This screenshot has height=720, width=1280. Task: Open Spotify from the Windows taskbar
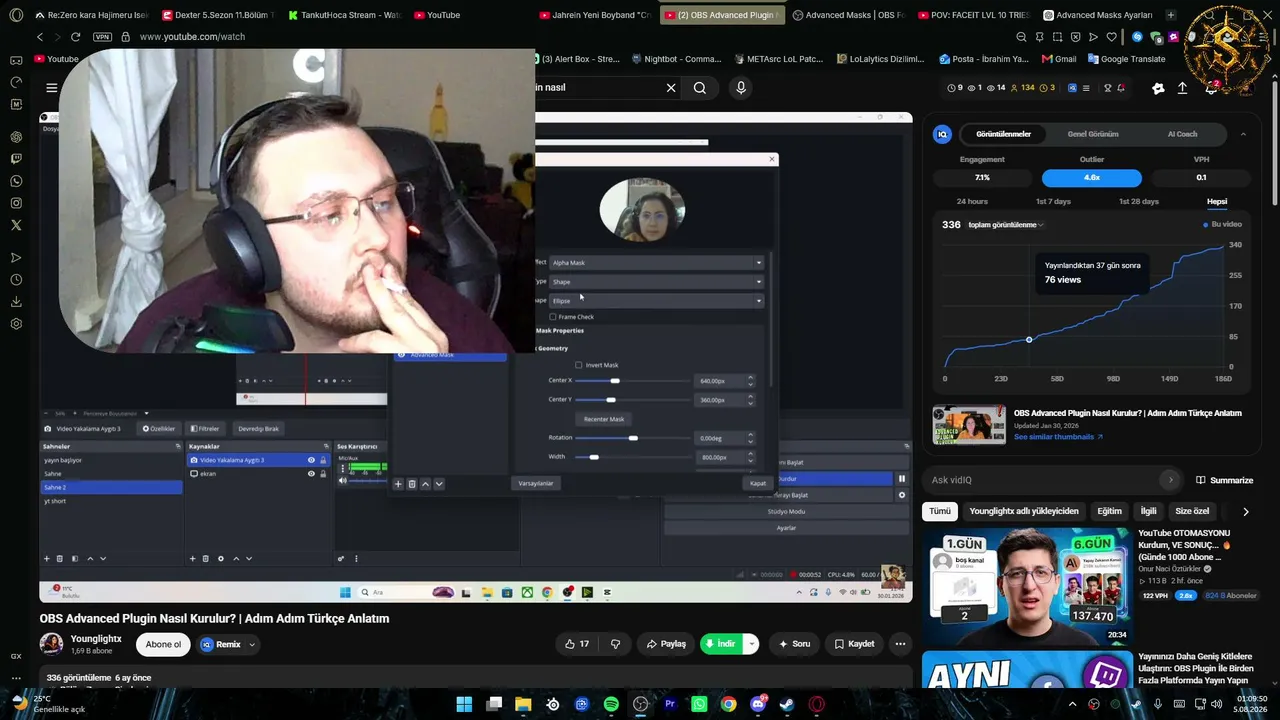(x=611, y=704)
